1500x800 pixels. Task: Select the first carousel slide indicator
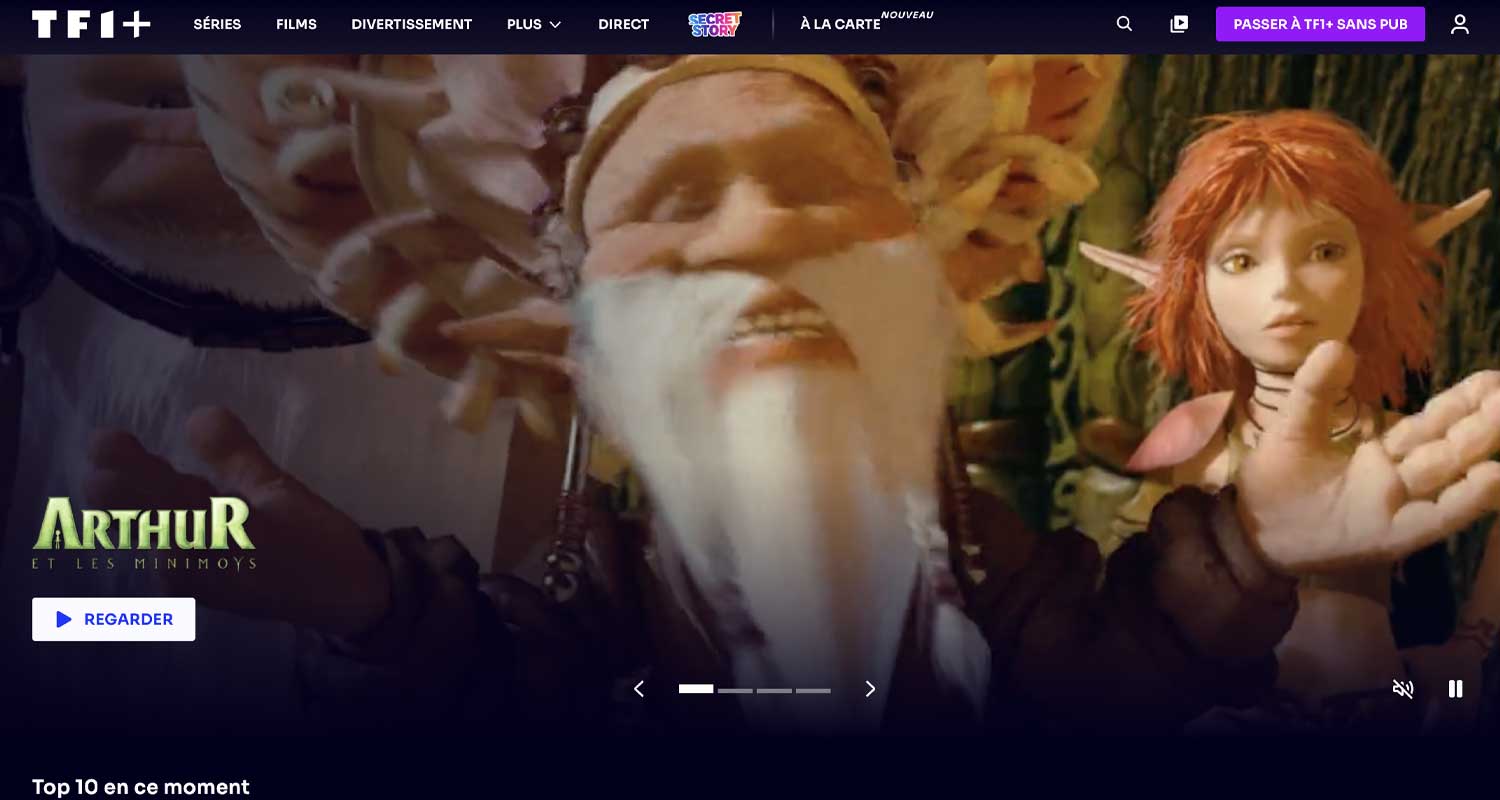[x=696, y=689]
